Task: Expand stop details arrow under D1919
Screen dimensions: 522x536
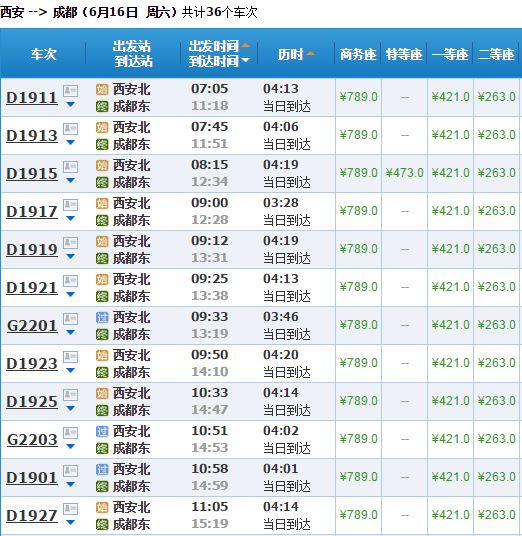Action: pyautogui.click(x=70, y=256)
